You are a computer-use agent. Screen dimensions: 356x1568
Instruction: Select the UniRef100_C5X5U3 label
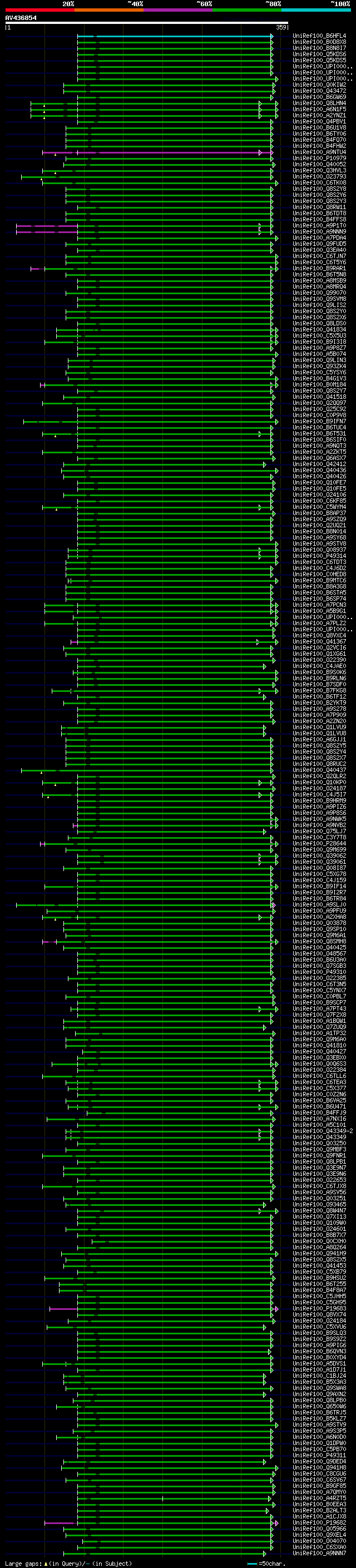point(319,336)
